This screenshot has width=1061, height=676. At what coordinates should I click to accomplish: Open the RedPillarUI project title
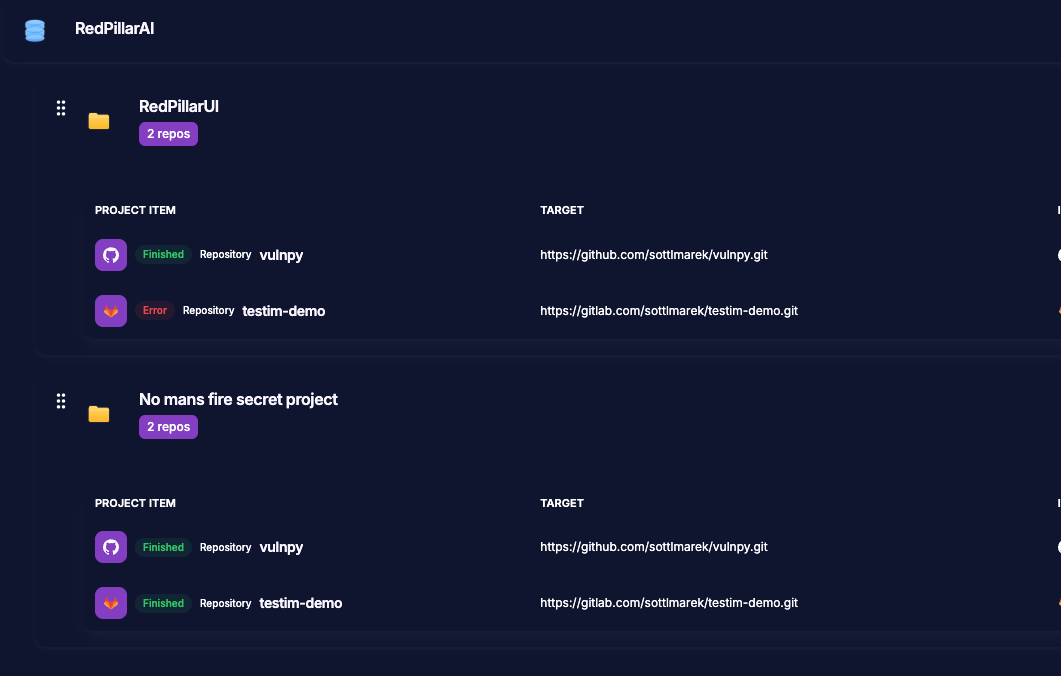point(179,106)
